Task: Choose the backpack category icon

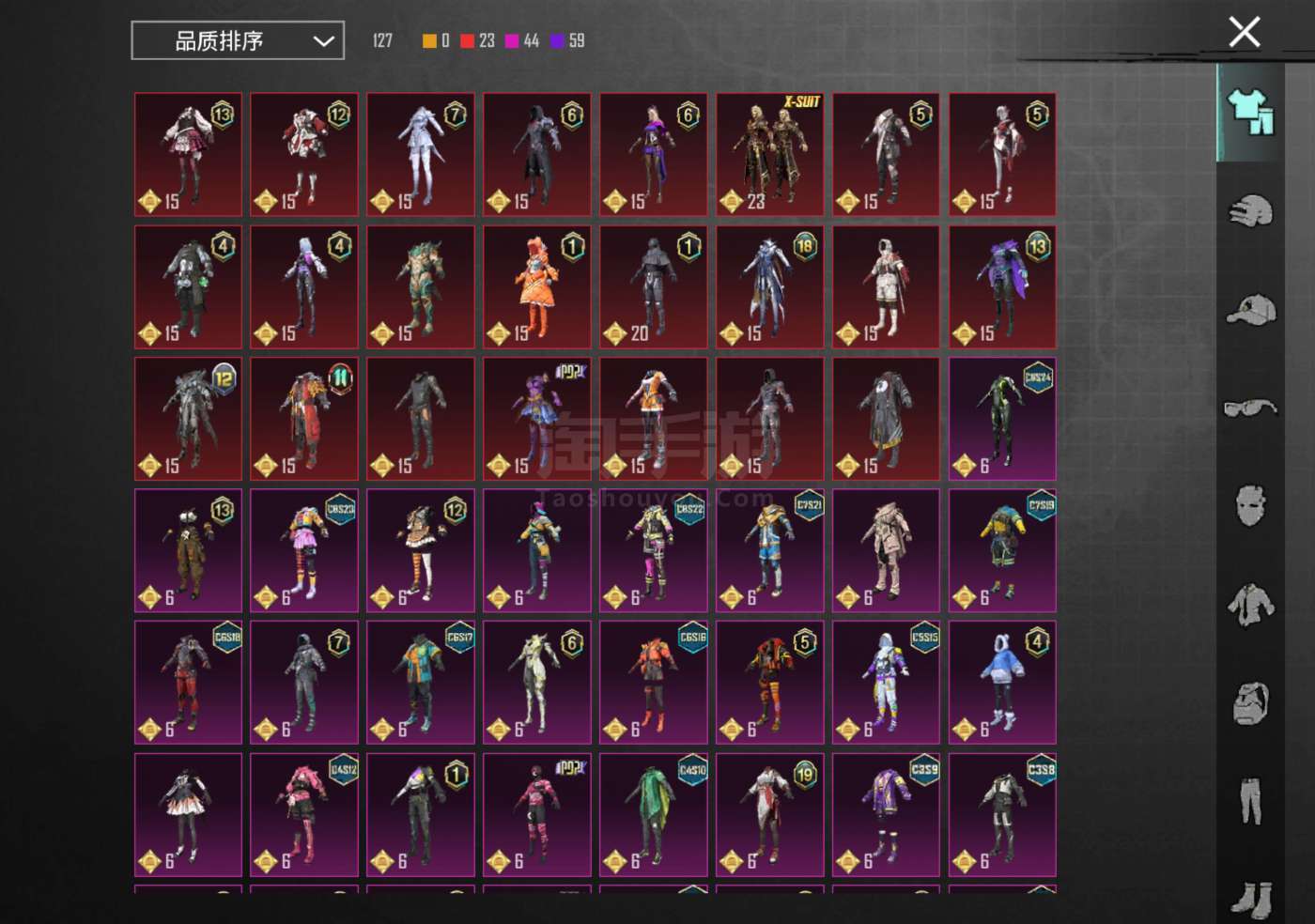Action: coord(1250,703)
